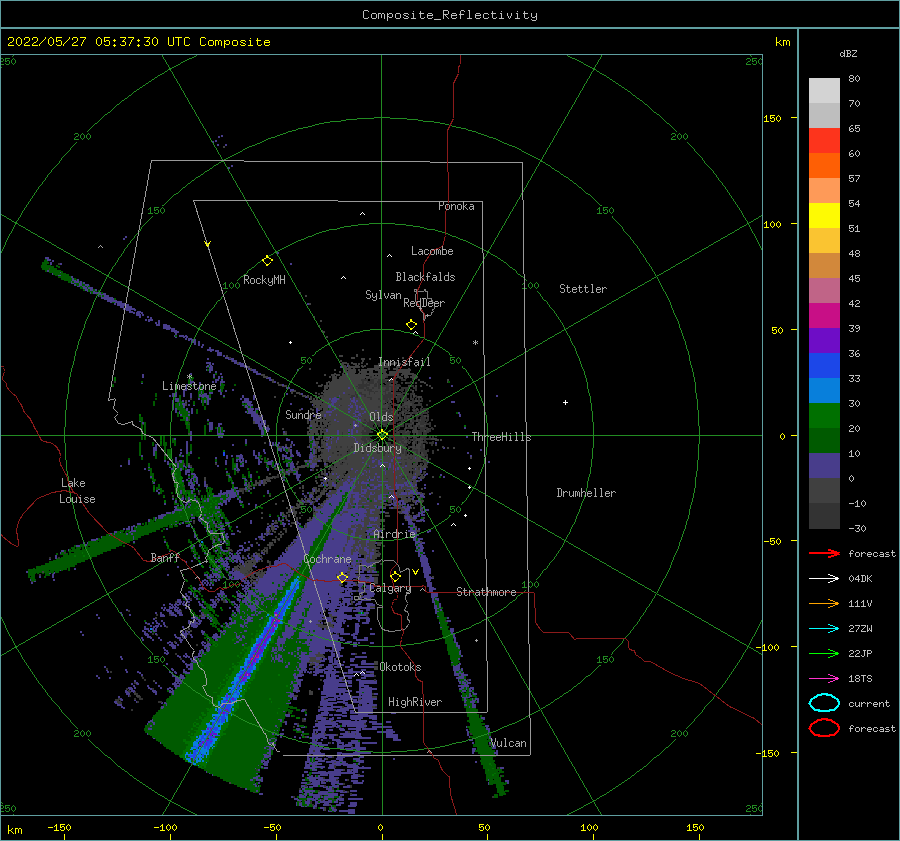Click the Olds city label
The image size is (900, 841).
[381, 417]
